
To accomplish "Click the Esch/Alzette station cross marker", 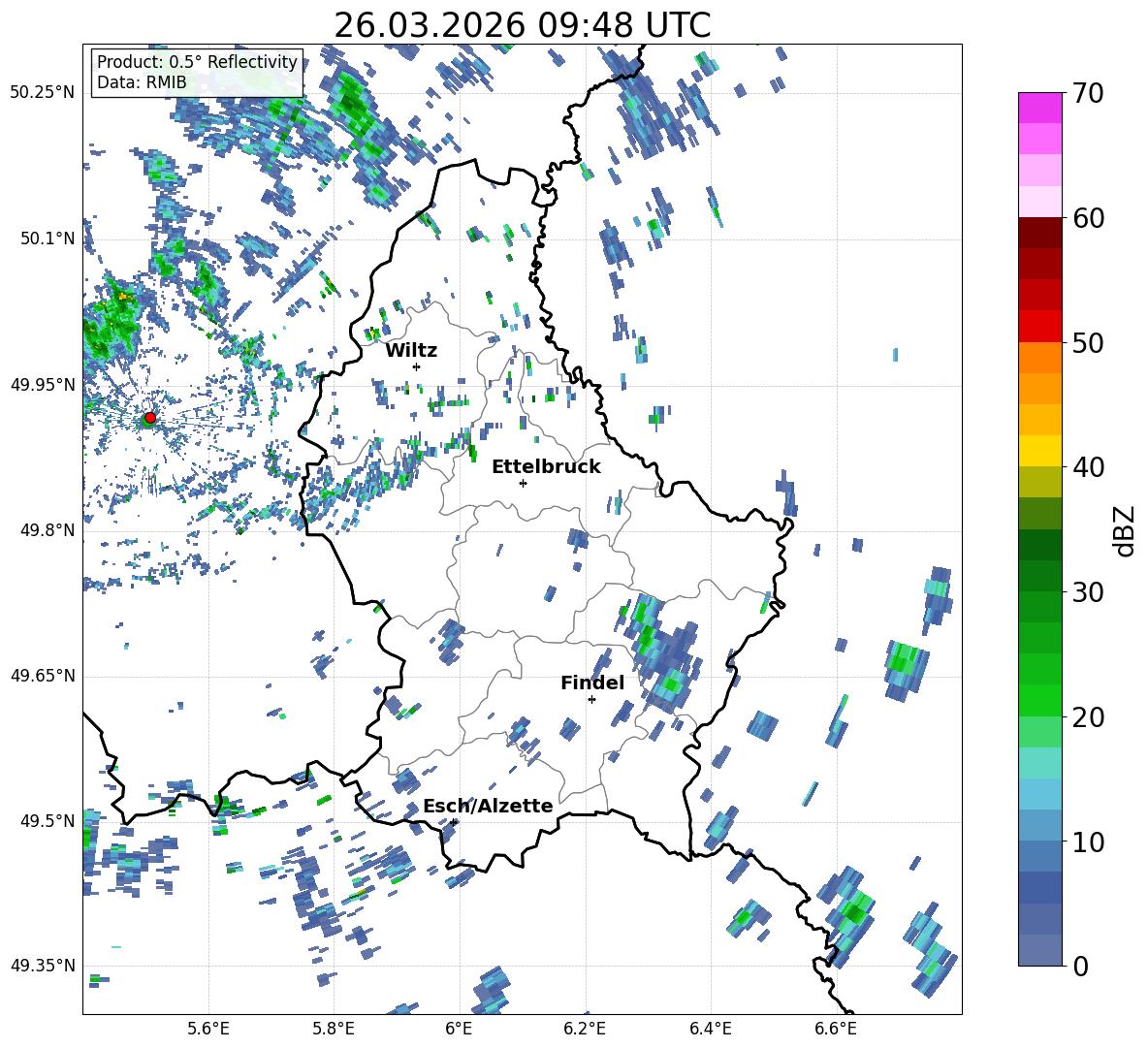I will (x=454, y=822).
